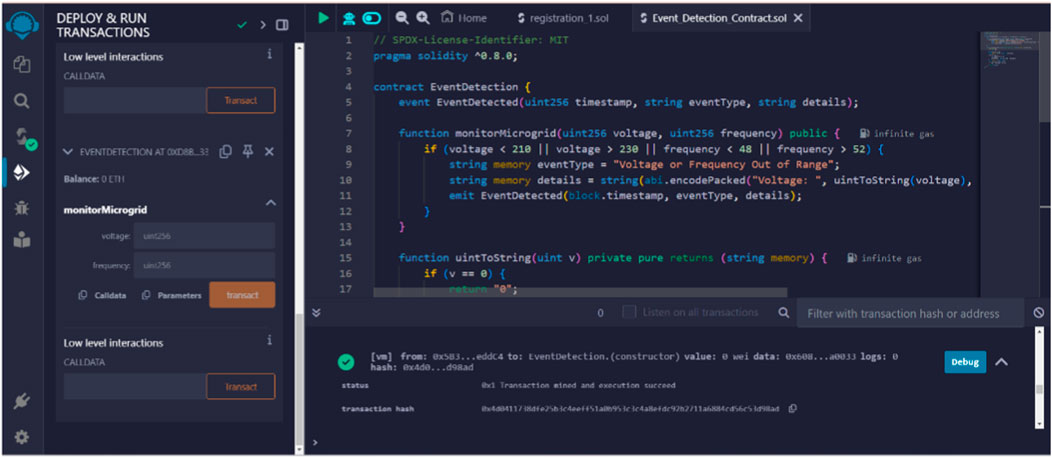
Task: Click the green checkmark in panel header
Action: click(x=242, y=25)
